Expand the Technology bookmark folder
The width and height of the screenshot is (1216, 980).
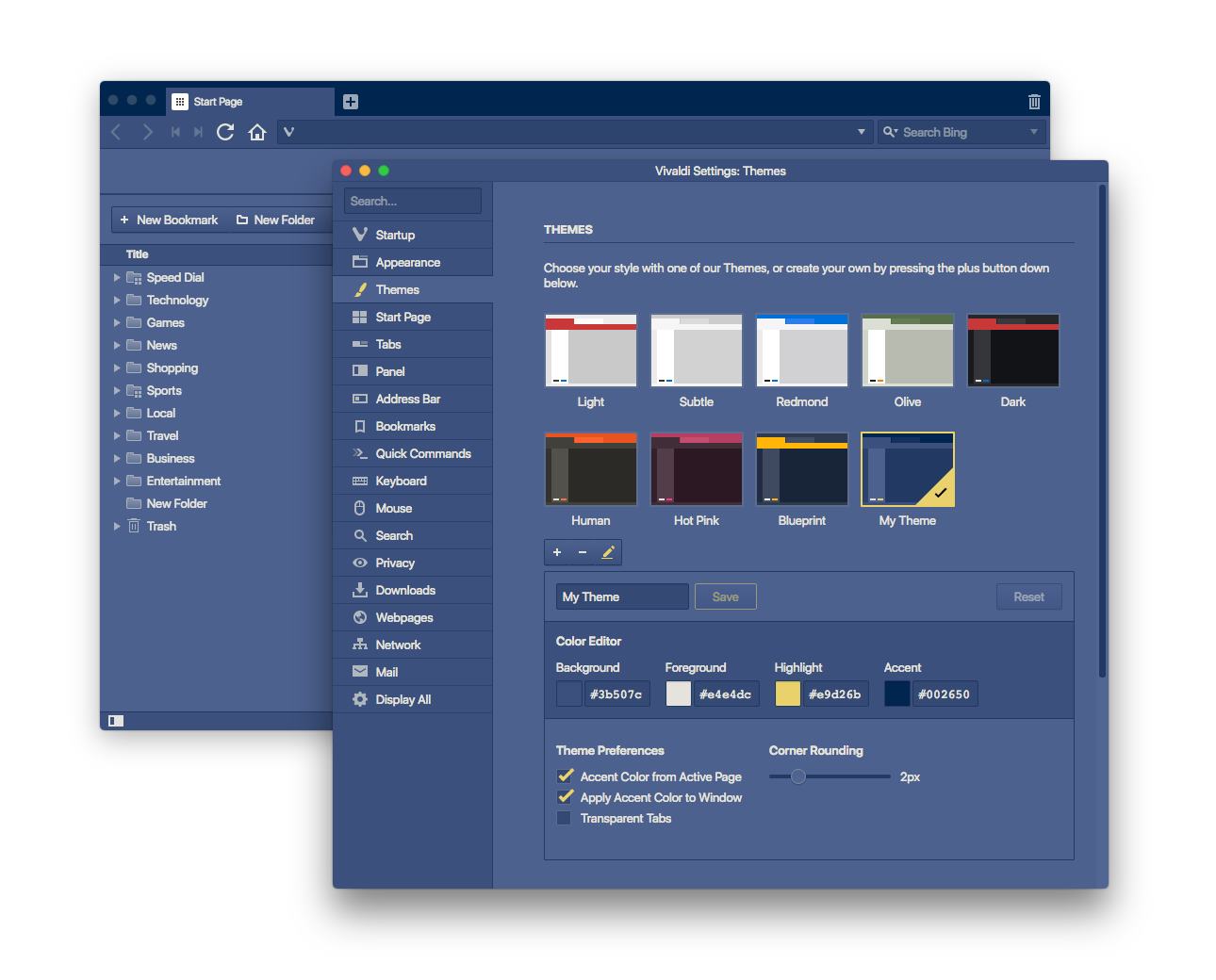pos(117,300)
